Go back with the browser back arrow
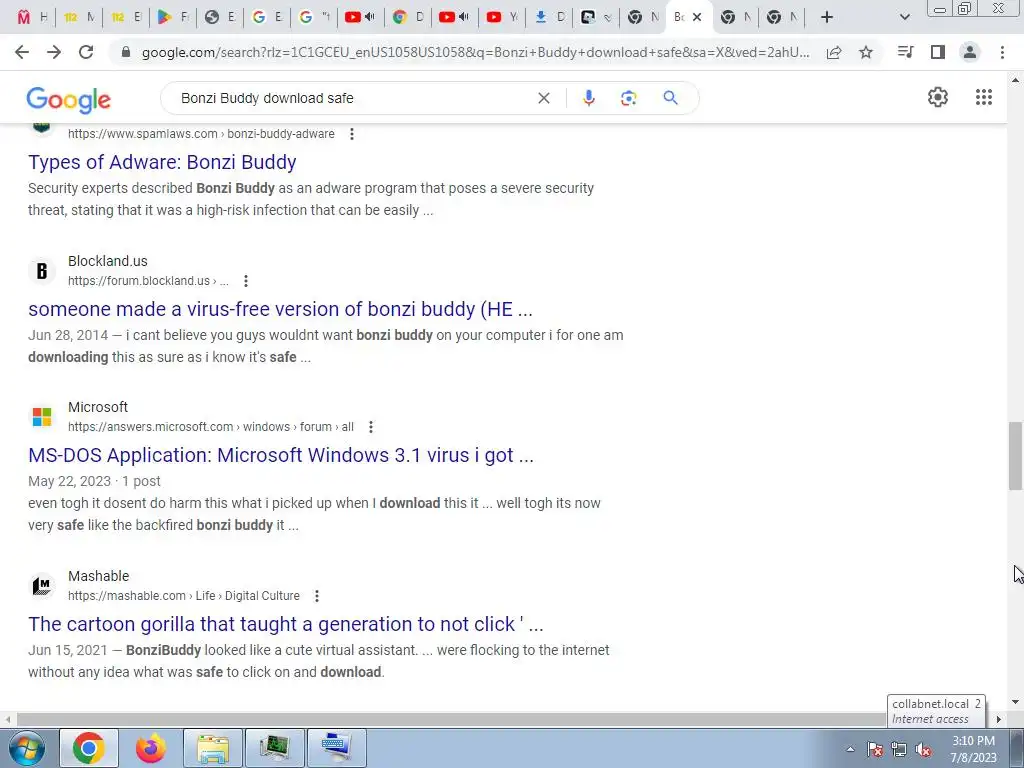The image size is (1024, 768). pyautogui.click(x=22, y=52)
